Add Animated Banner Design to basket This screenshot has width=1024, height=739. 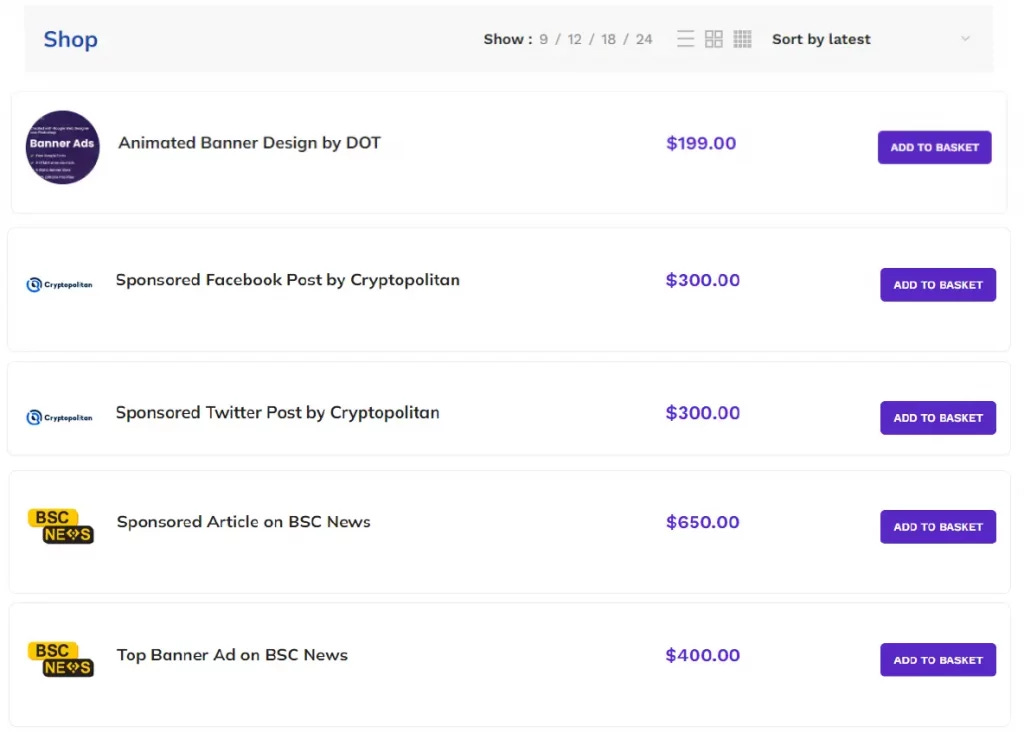tap(935, 147)
